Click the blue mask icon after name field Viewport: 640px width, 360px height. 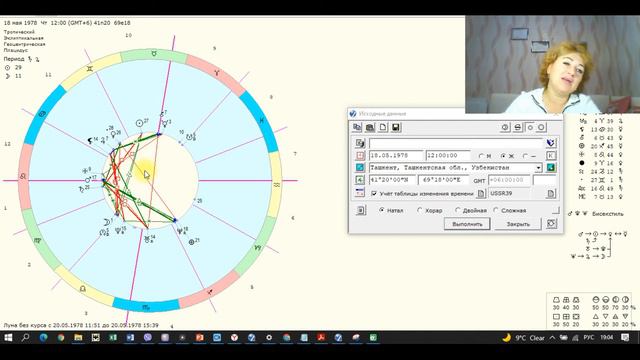pyautogui.click(x=551, y=143)
